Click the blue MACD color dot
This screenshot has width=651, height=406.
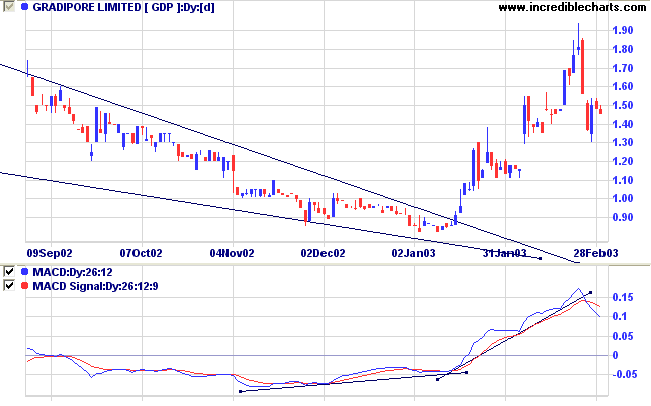pos(24,272)
